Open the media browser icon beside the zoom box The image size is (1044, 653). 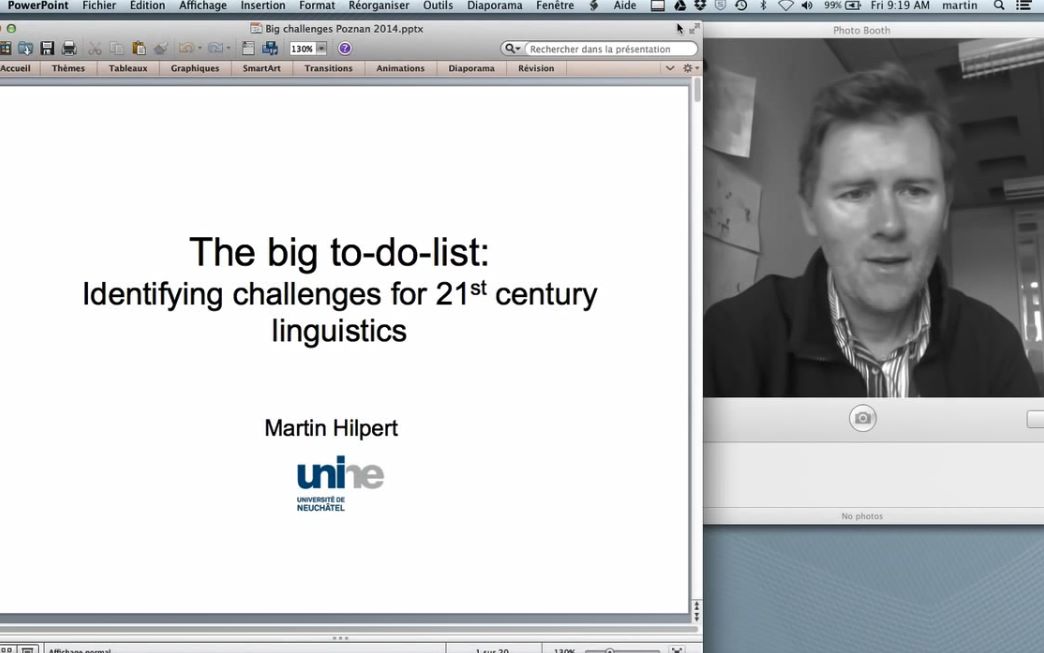point(270,49)
